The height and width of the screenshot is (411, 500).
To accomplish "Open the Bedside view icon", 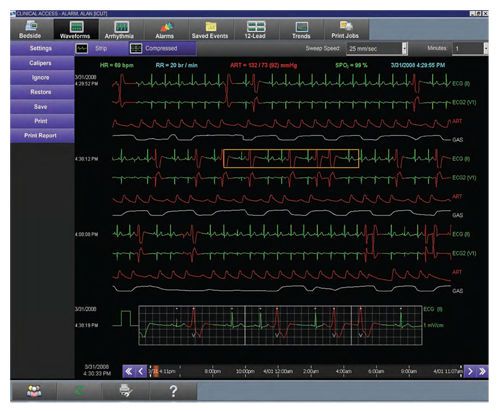I will (x=31, y=26).
